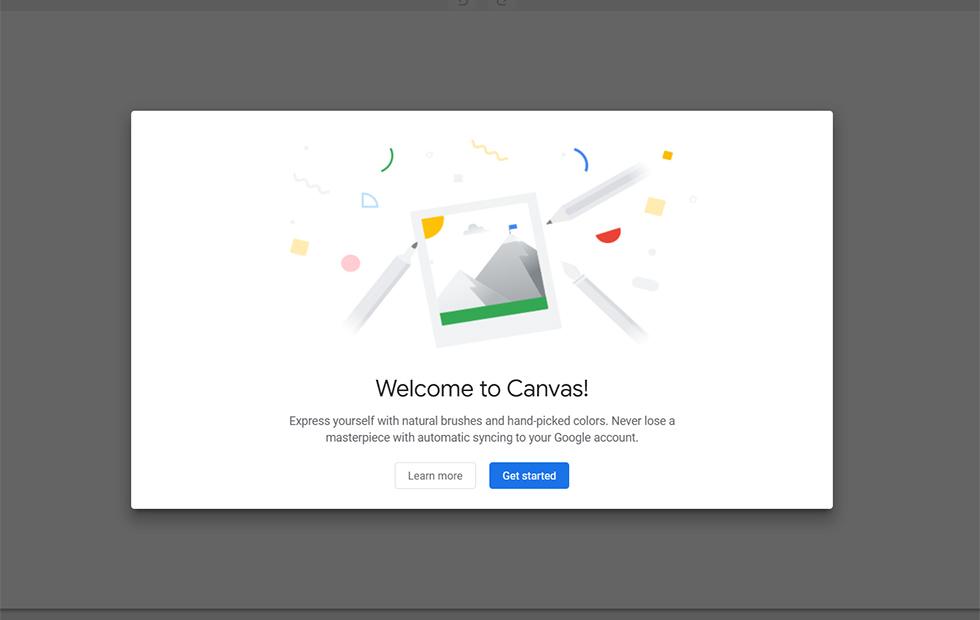Click the description text about natural brushes

pyautogui.click(x=482, y=429)
